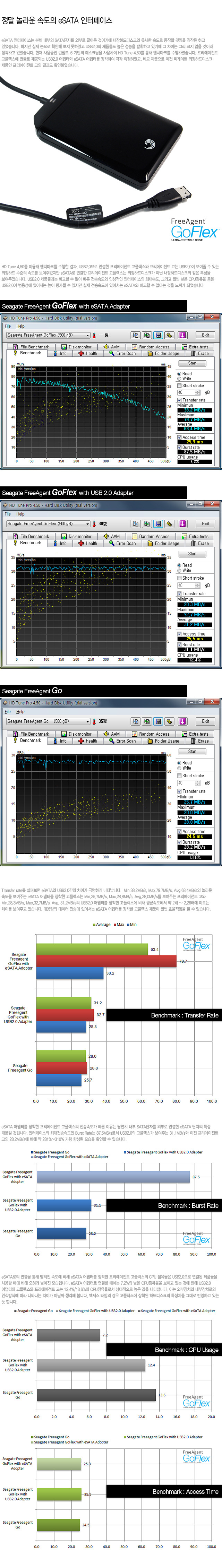Click save (floppy) icon in the USB 2.0 Adapter window
This screenshot has width=222, height=1568.
click(x=158, y=523)
